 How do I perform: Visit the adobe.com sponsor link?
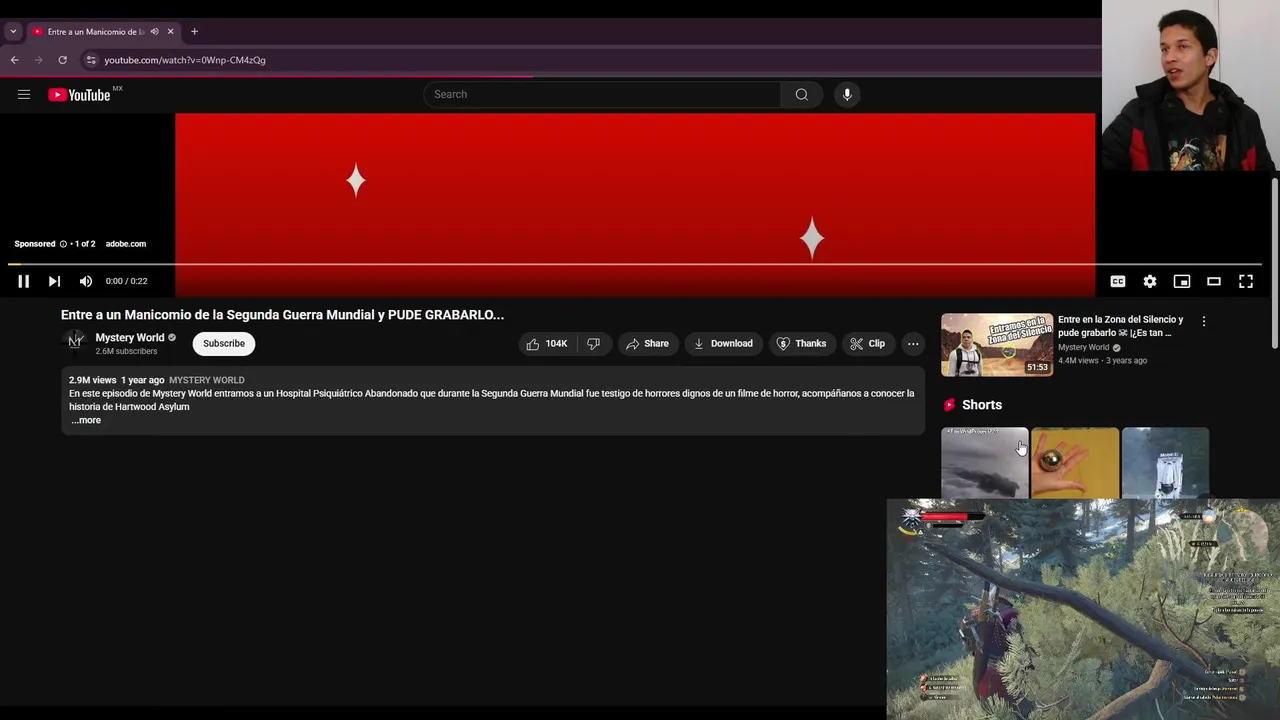coord(126,244)
